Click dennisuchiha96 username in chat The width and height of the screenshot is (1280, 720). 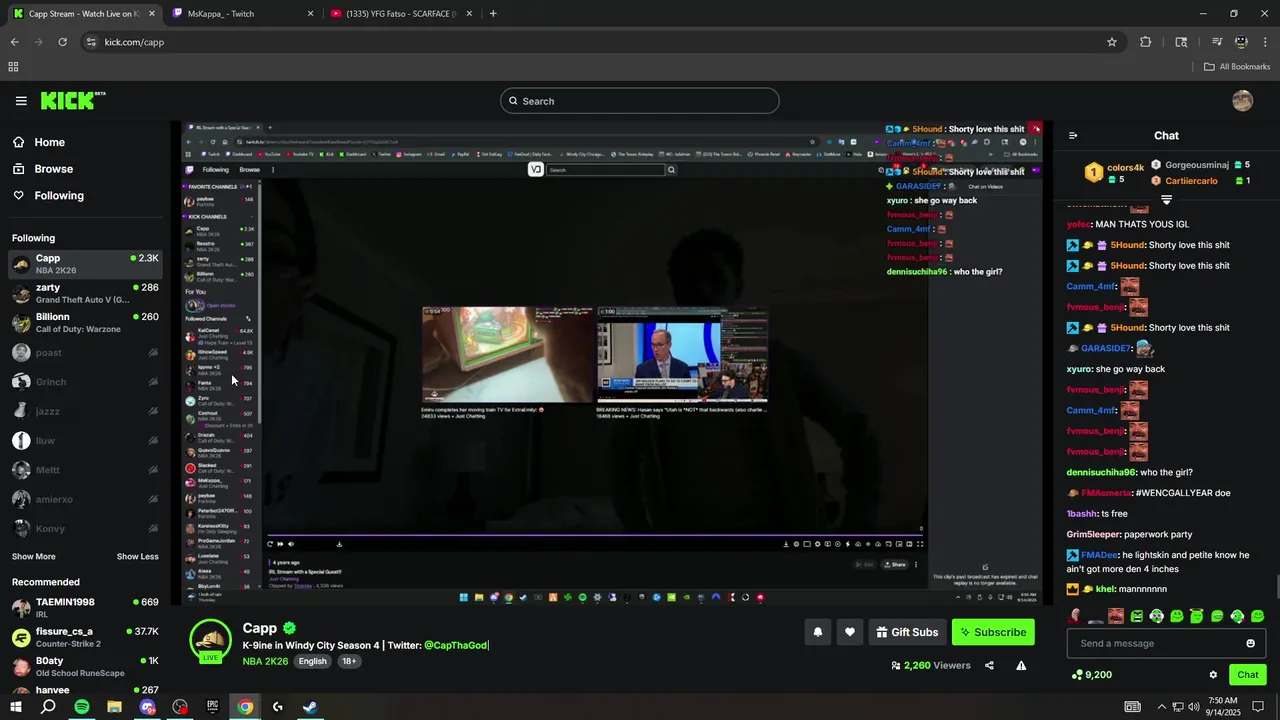tap(1101, 472)
